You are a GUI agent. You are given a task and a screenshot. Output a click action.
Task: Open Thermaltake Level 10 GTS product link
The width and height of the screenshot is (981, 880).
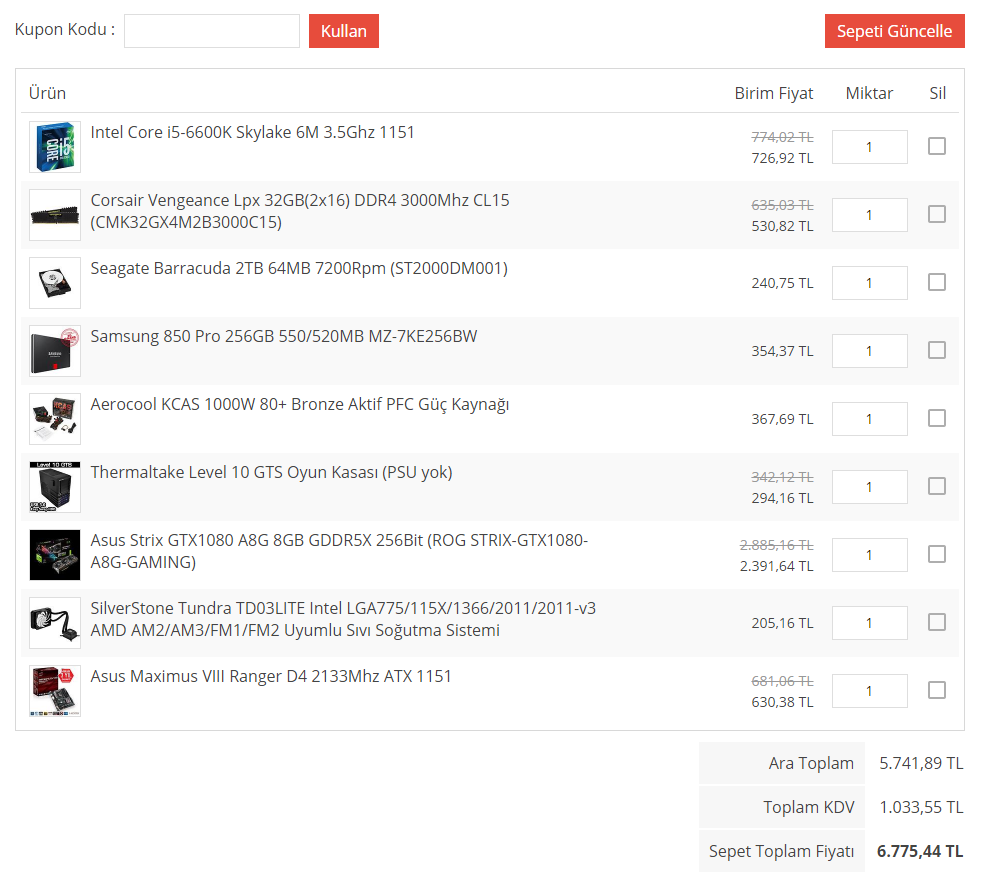pyautogui.click(x=271, y=472)
